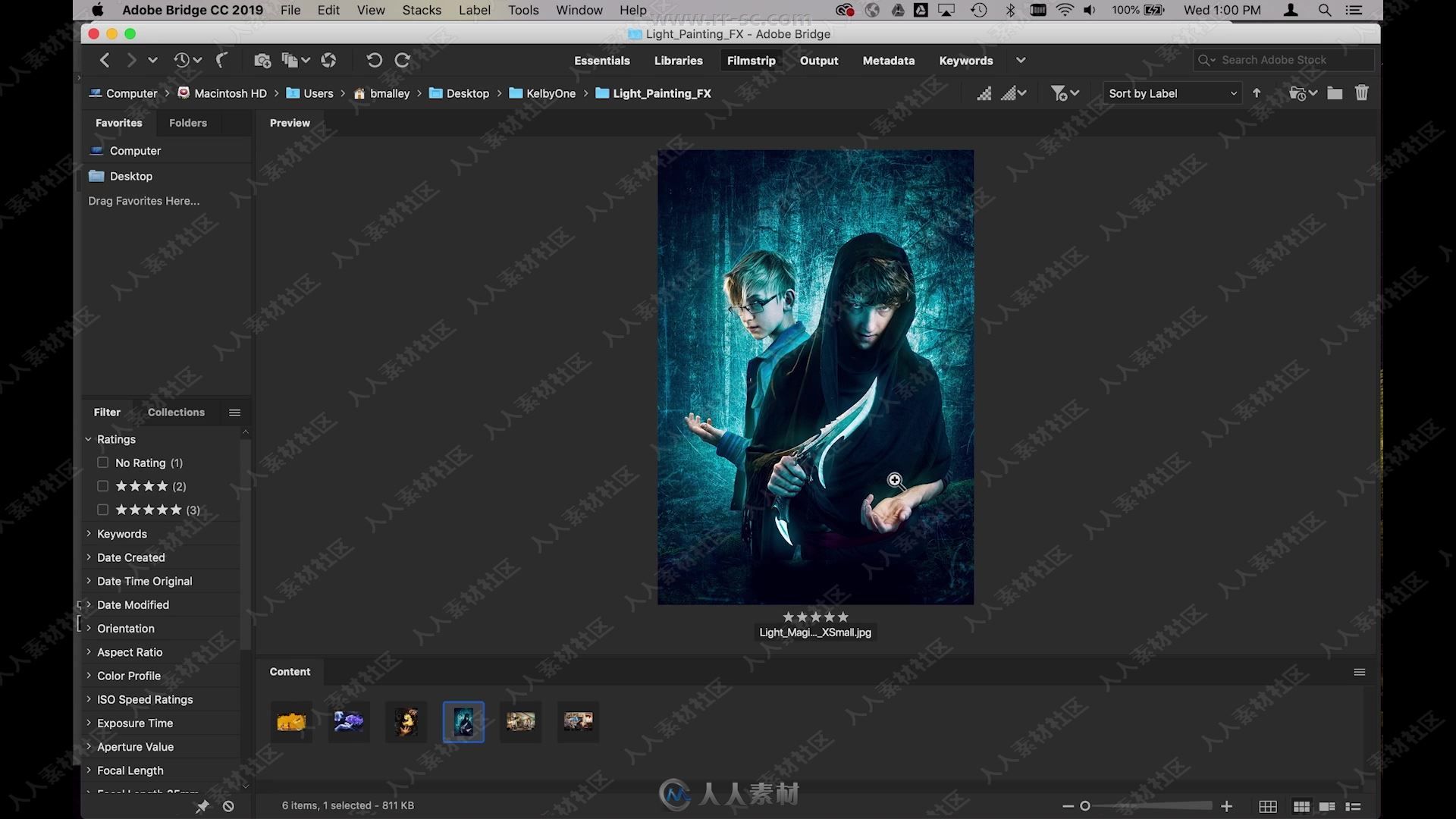Select the fifth thumbnail in Content panel
1456x819 pixels.
[520, 720]
